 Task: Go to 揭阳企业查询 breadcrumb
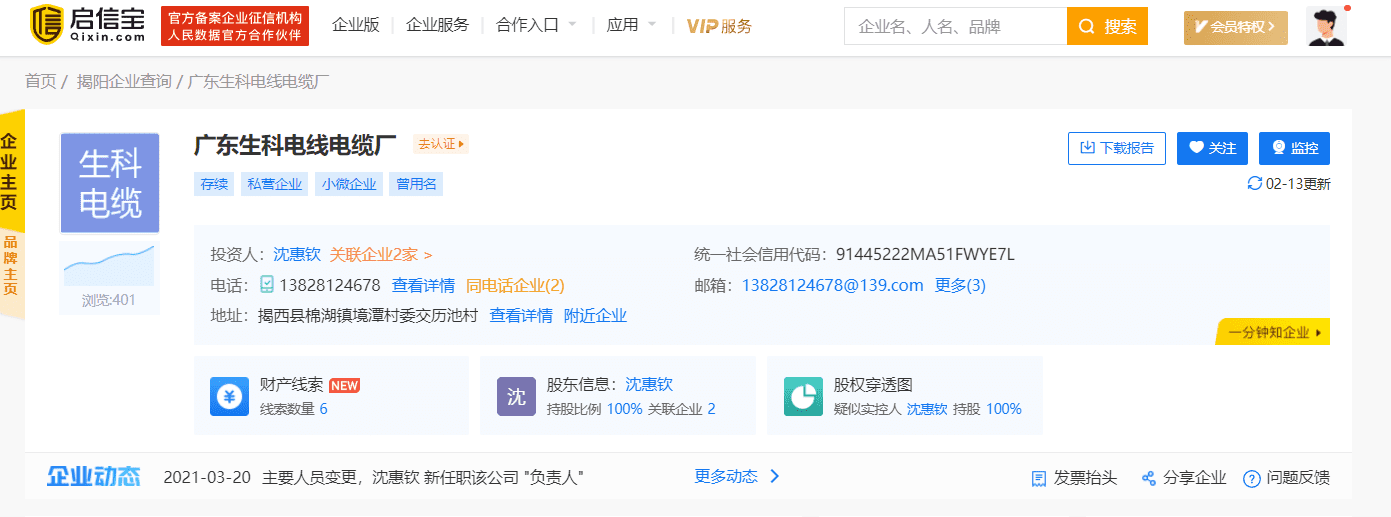tap(124, 81)
